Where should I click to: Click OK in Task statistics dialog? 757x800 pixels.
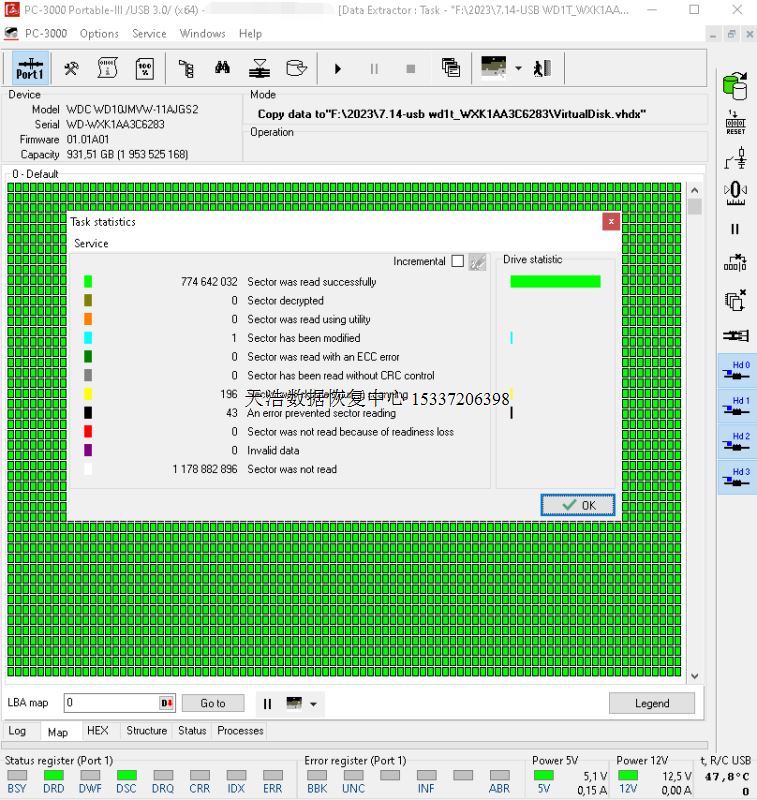click(578, 505)
